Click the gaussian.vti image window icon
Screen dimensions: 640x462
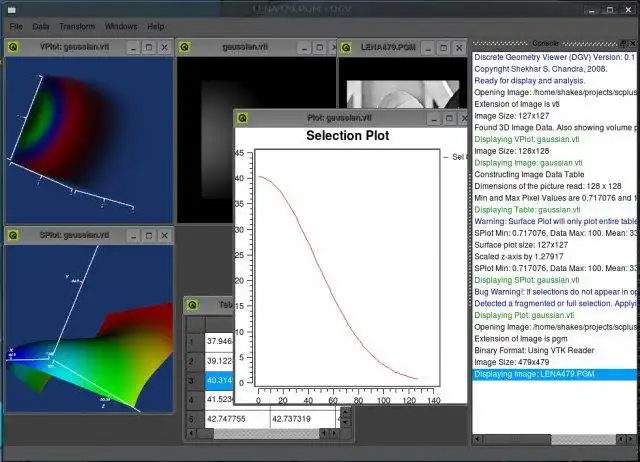pyautogui.click(x=185, y=47)
